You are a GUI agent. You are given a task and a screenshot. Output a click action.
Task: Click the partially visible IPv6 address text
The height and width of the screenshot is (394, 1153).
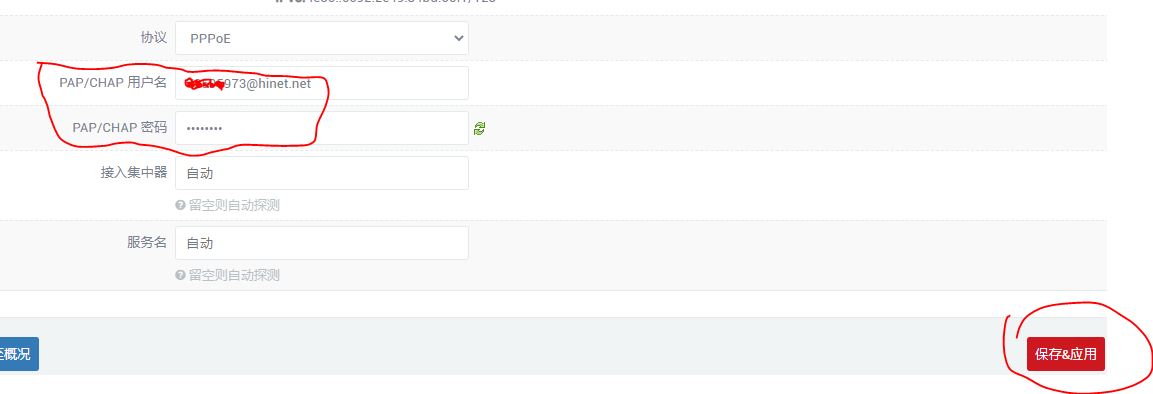[386, 1]
